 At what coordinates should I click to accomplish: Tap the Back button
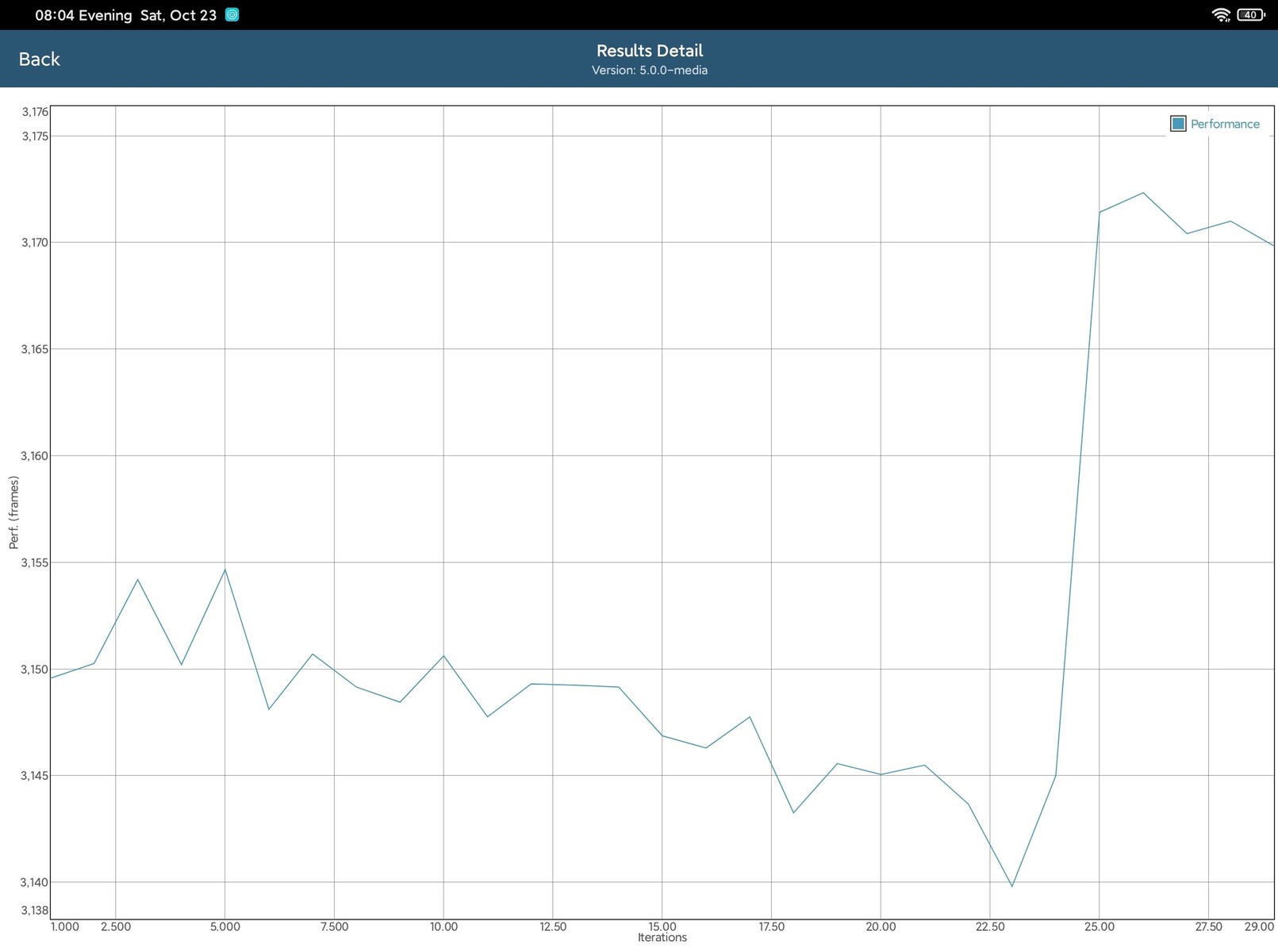tap(39, 59)
